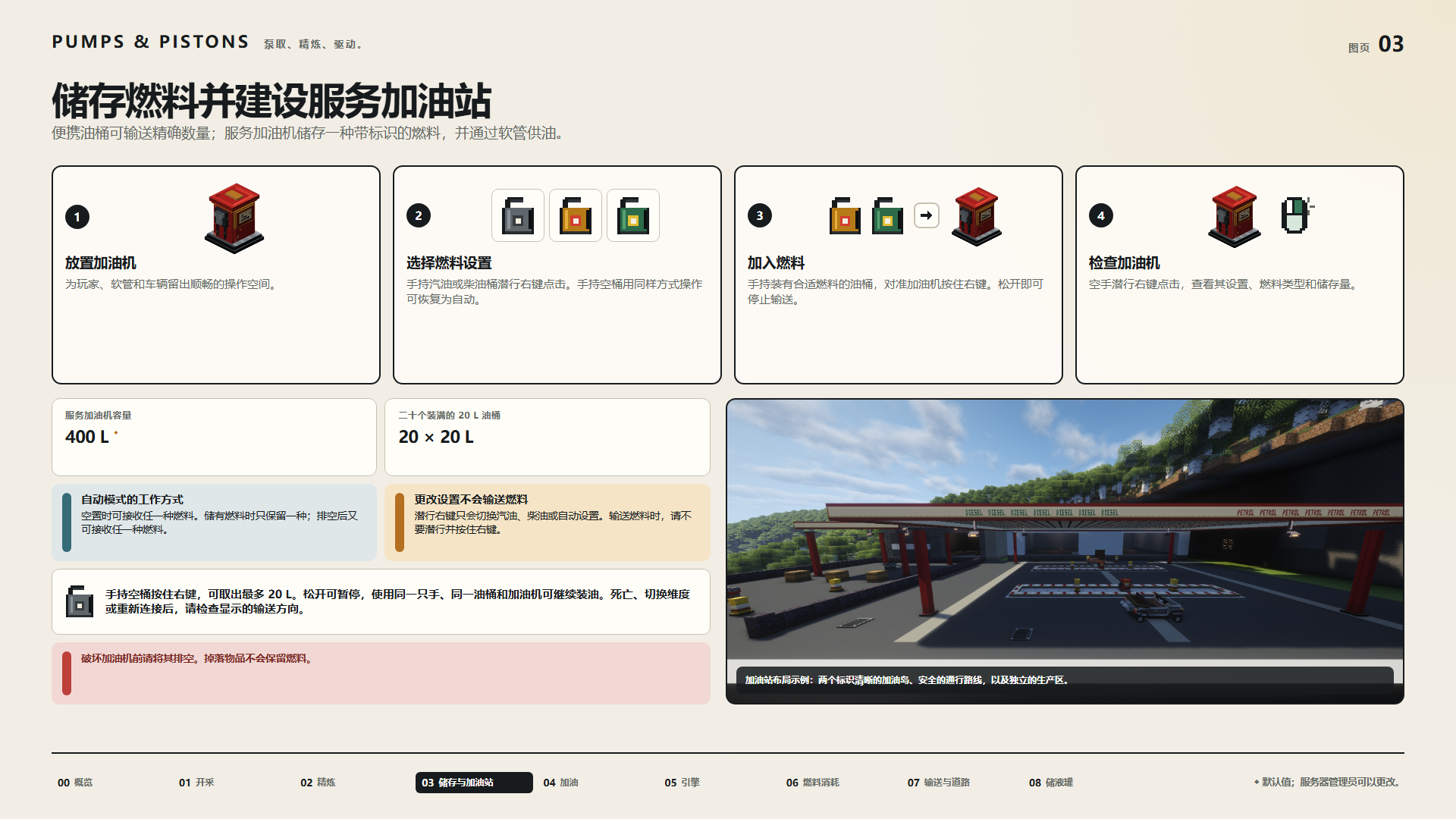Go to the 02 精炼 tab
1456x819 pixels.
click(318, 783)
